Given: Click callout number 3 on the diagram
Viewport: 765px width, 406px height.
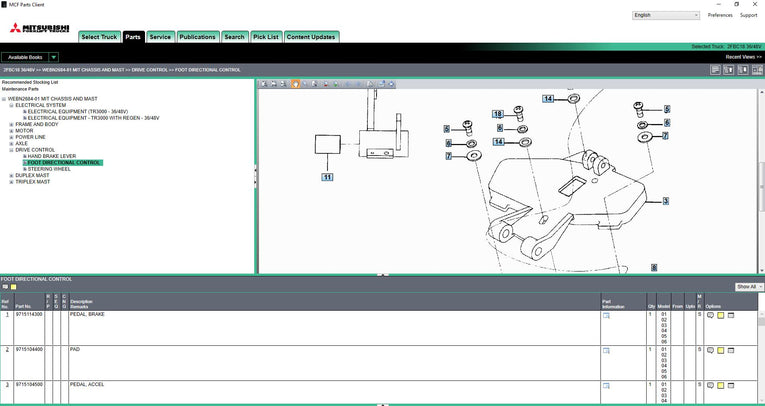Looking at the screenshot, I should tap(665, 201).
